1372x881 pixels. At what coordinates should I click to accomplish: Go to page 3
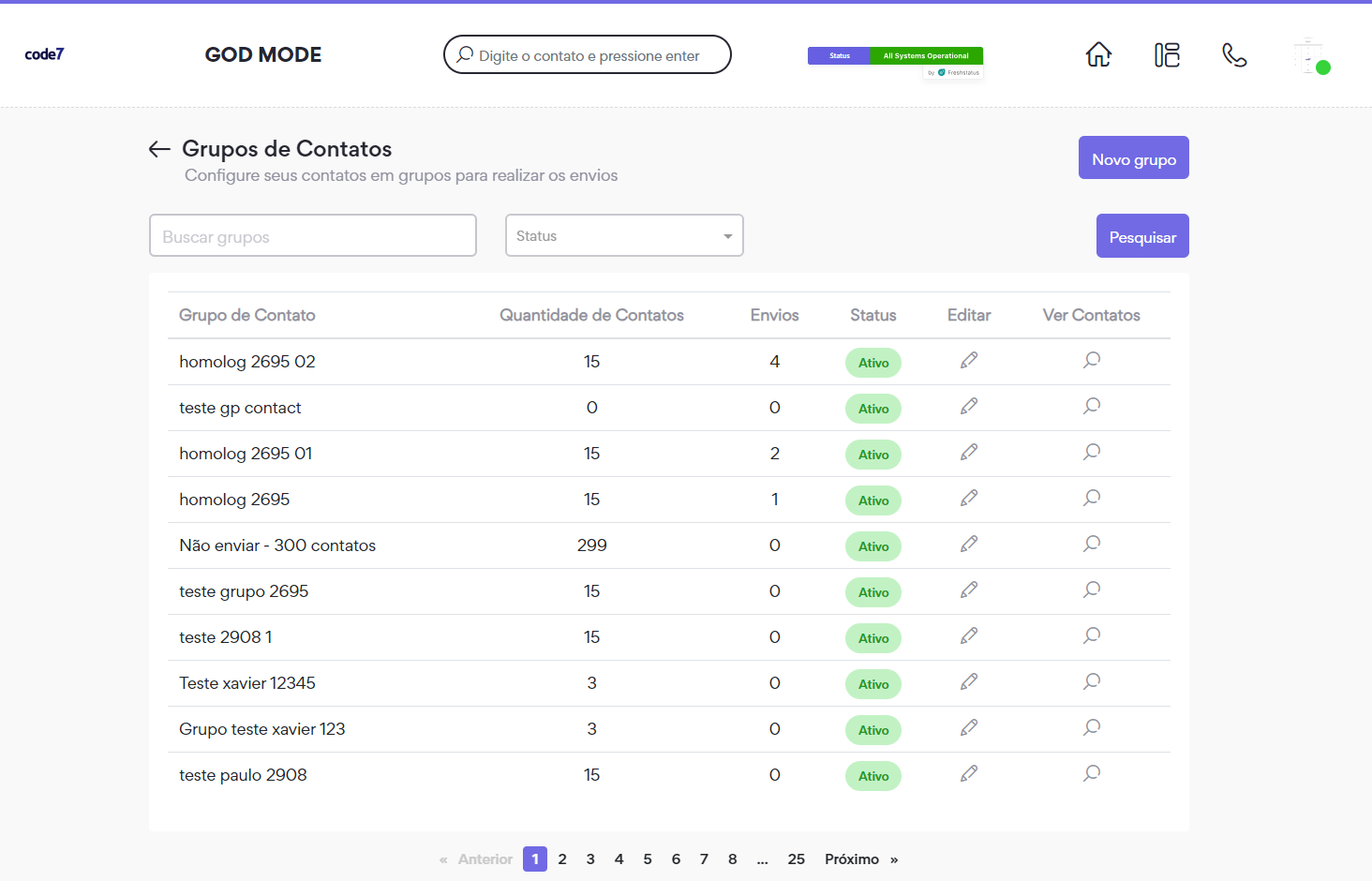pos(590,859)
